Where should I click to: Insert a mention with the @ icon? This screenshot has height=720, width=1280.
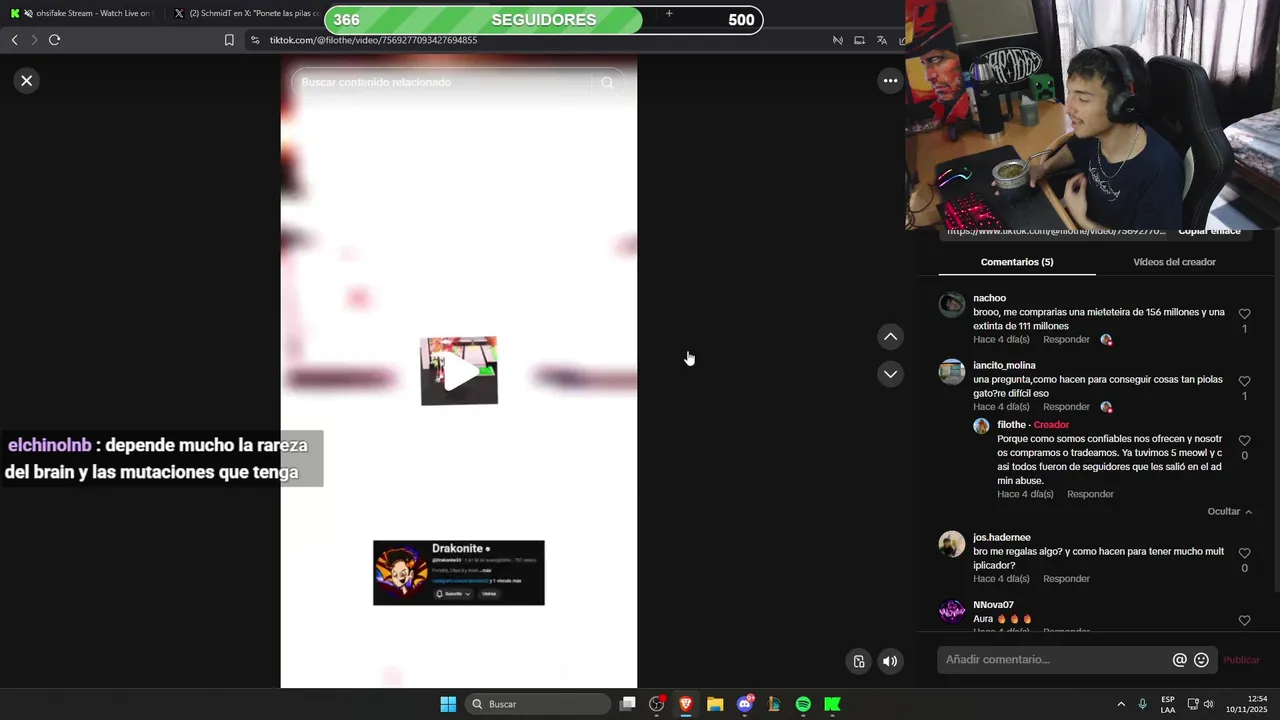pos(1180,660)
